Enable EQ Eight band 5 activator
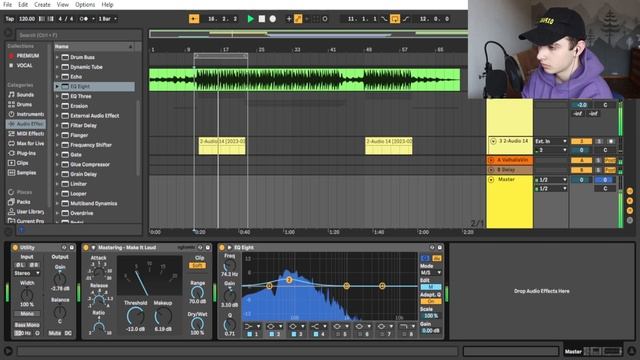The width and height of the screenshot is (640, 360). pos(337,334)
